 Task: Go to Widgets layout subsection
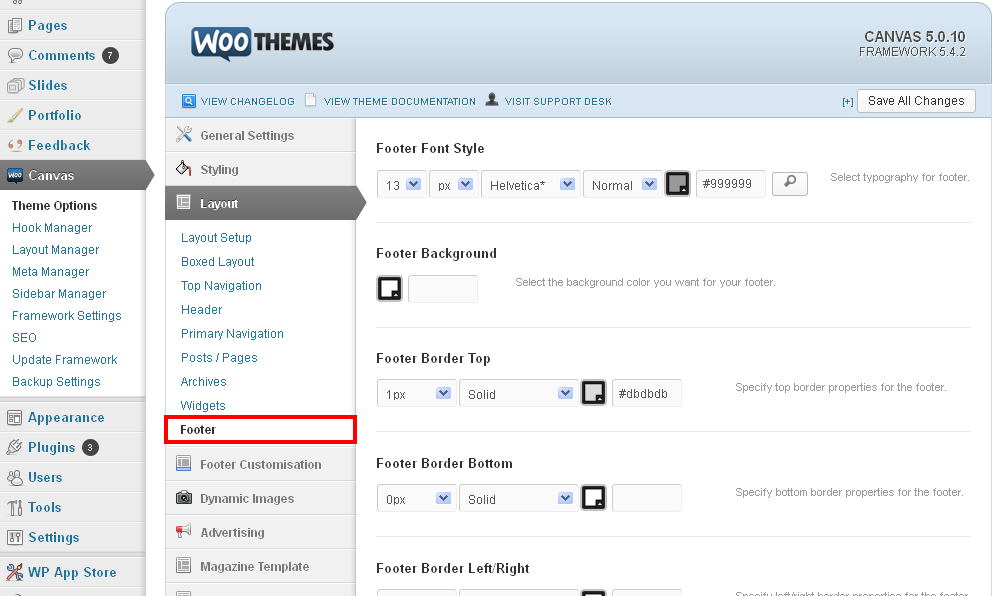click(203, 406)
